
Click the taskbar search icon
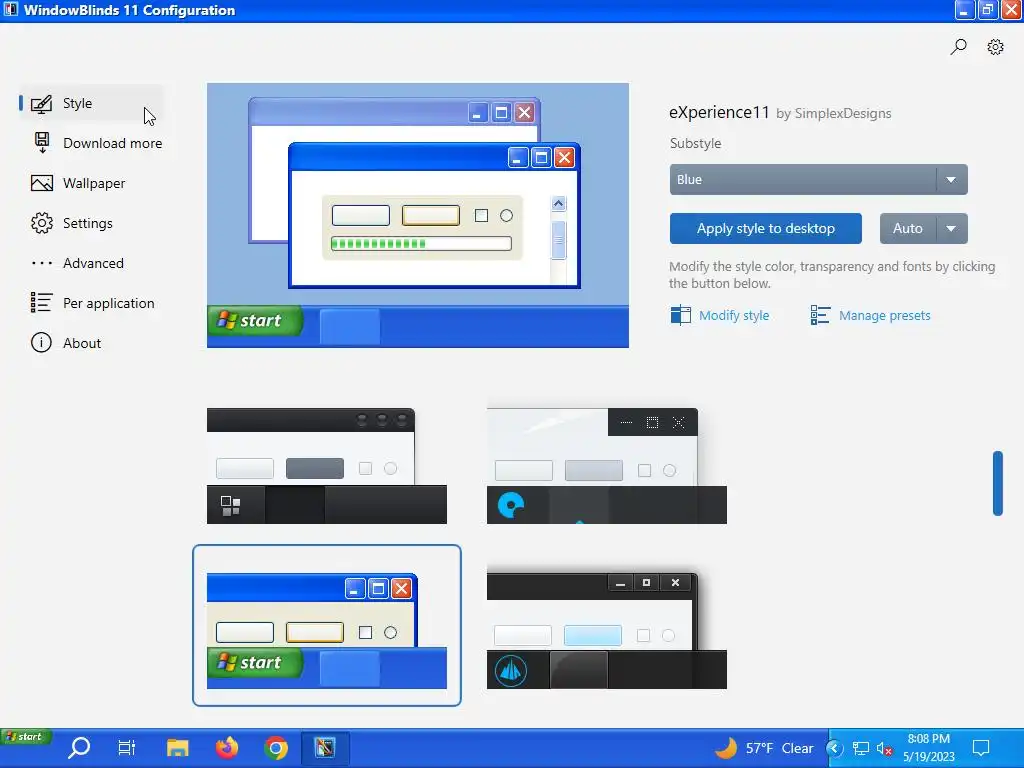[79, 748]
